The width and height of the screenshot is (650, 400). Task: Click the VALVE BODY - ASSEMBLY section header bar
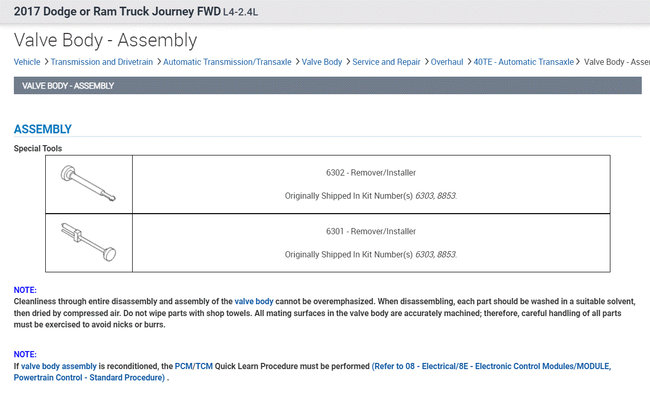pyautogui.click(x=326, y=85)
